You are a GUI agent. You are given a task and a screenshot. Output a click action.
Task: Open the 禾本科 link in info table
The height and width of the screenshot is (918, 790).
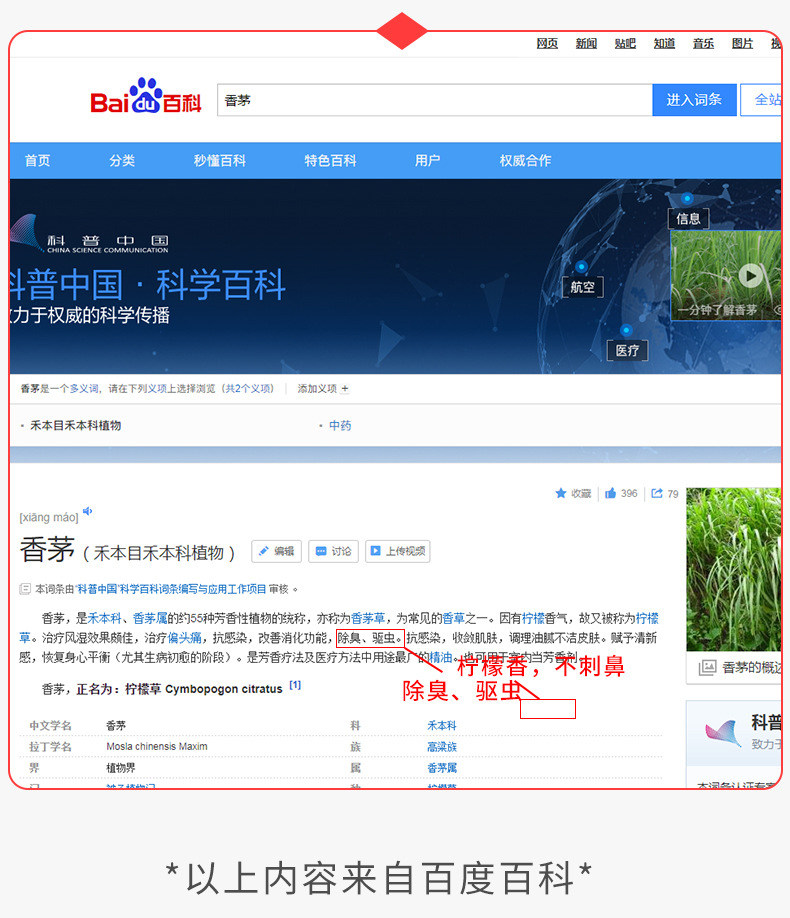coord(442,725)
